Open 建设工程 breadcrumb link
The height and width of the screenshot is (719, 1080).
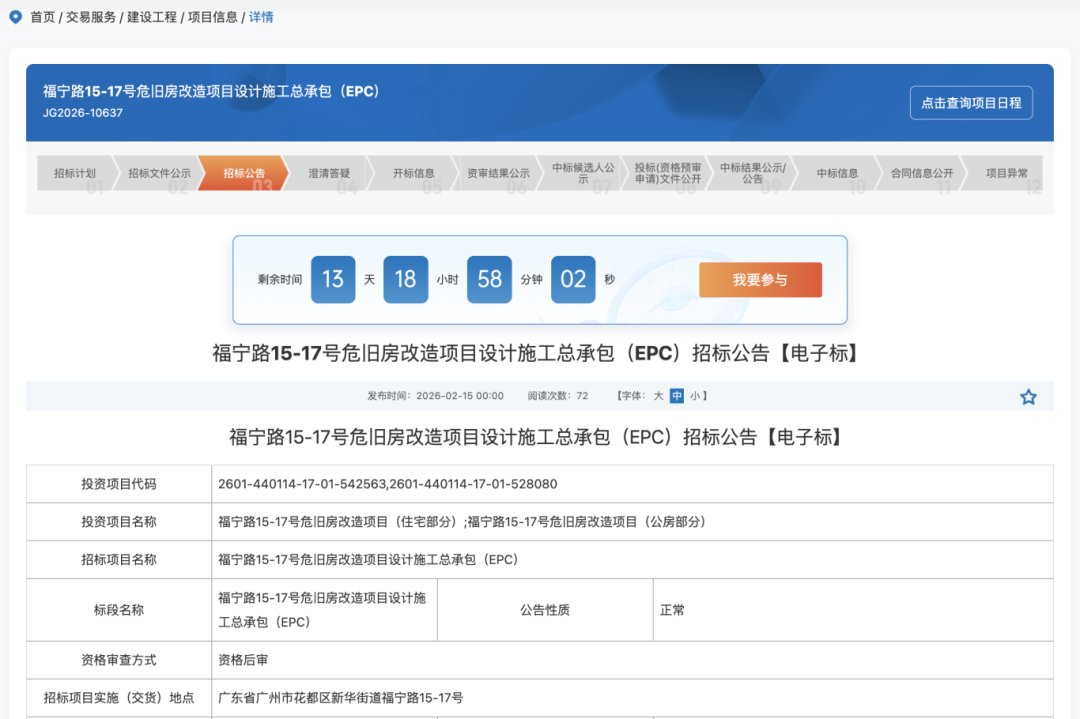pos(152,17)
